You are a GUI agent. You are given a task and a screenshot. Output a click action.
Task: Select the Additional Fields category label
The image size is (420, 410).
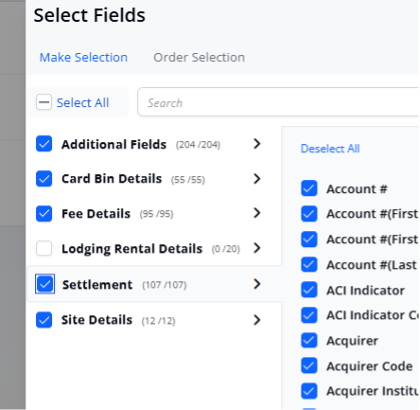[114, 144]
